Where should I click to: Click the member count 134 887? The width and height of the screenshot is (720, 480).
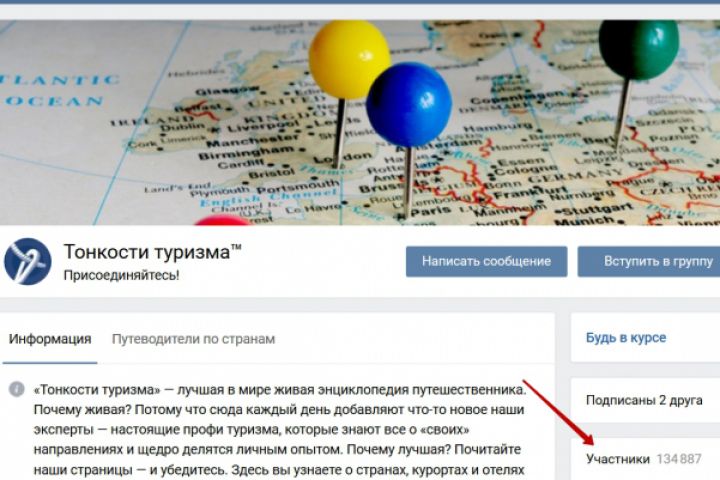(679, 458)
